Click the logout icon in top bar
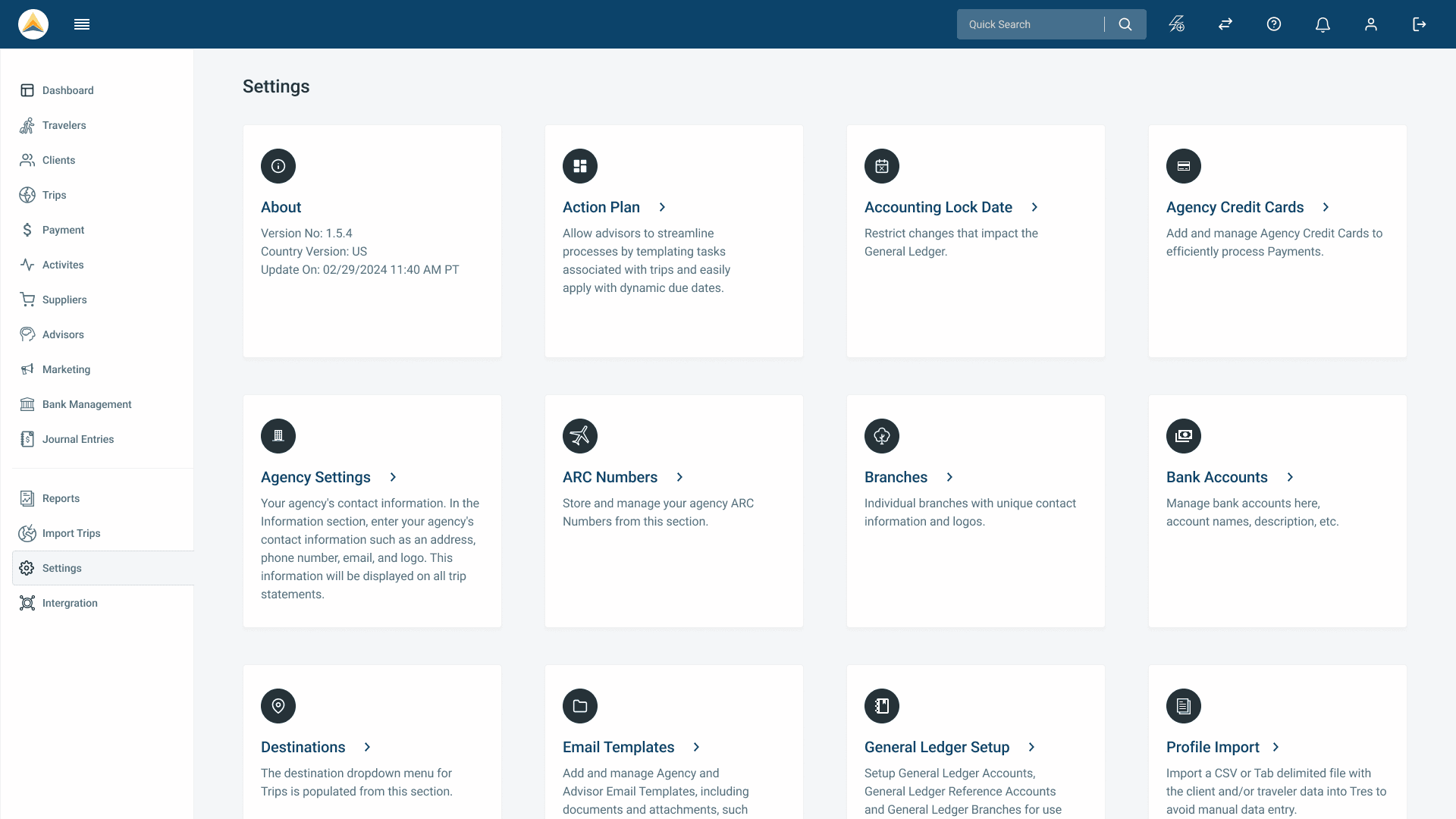 [x=1420, y=24]
